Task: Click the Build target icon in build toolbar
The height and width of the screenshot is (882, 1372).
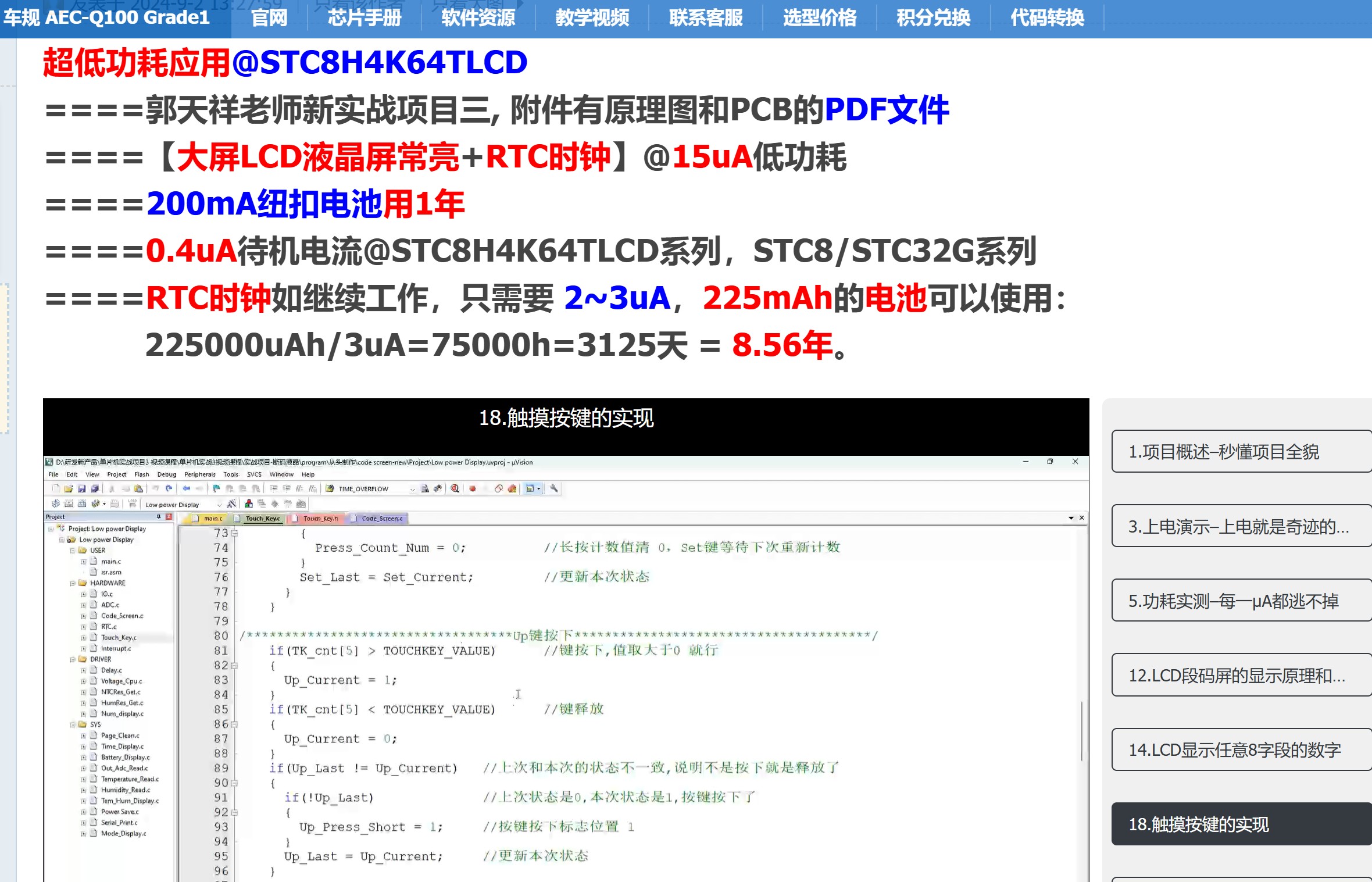Action: click(x=69, y=504)
